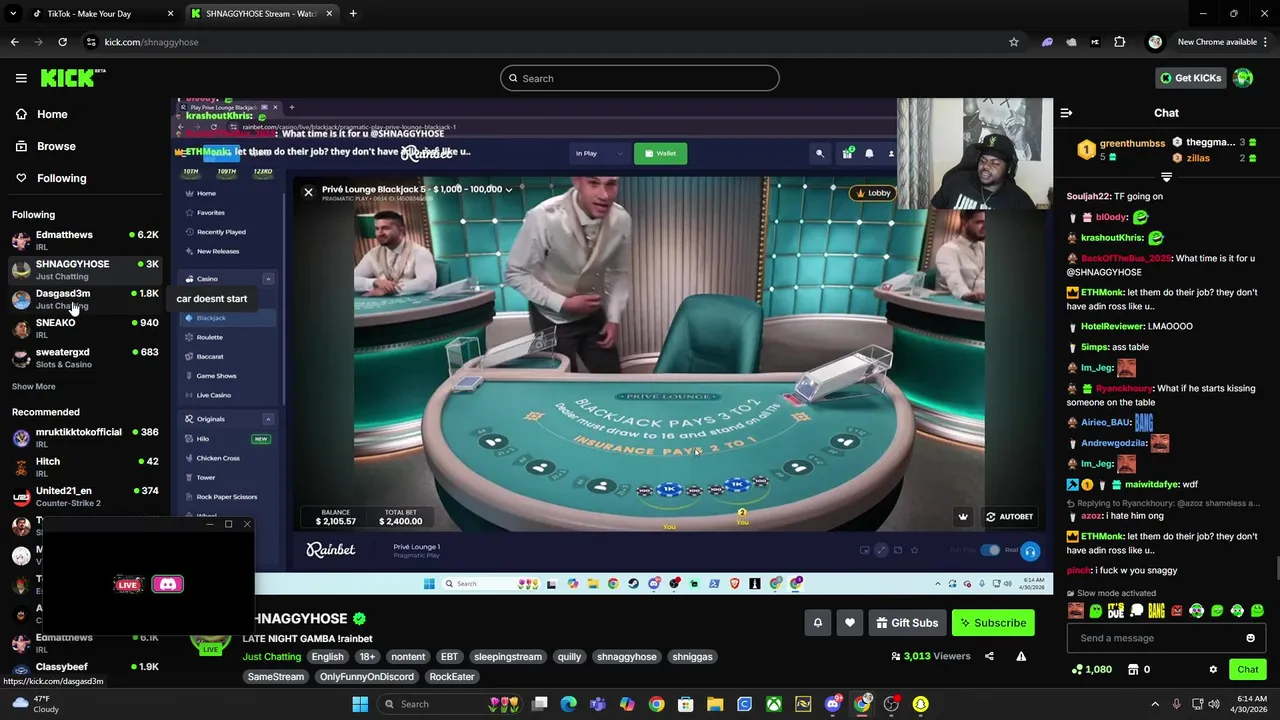1280x720 pixels.
Task: Toggle the Real play switch in stream
Action: click(990, 550)
